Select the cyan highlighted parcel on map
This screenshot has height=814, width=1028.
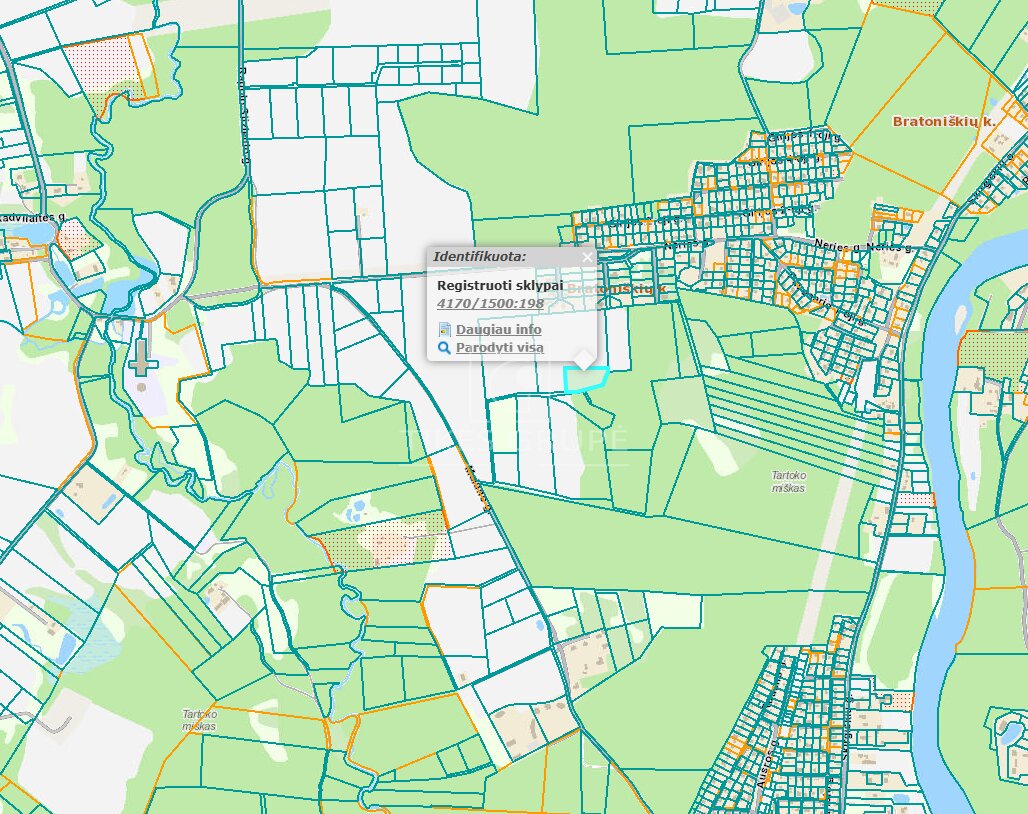pos(585,380)
